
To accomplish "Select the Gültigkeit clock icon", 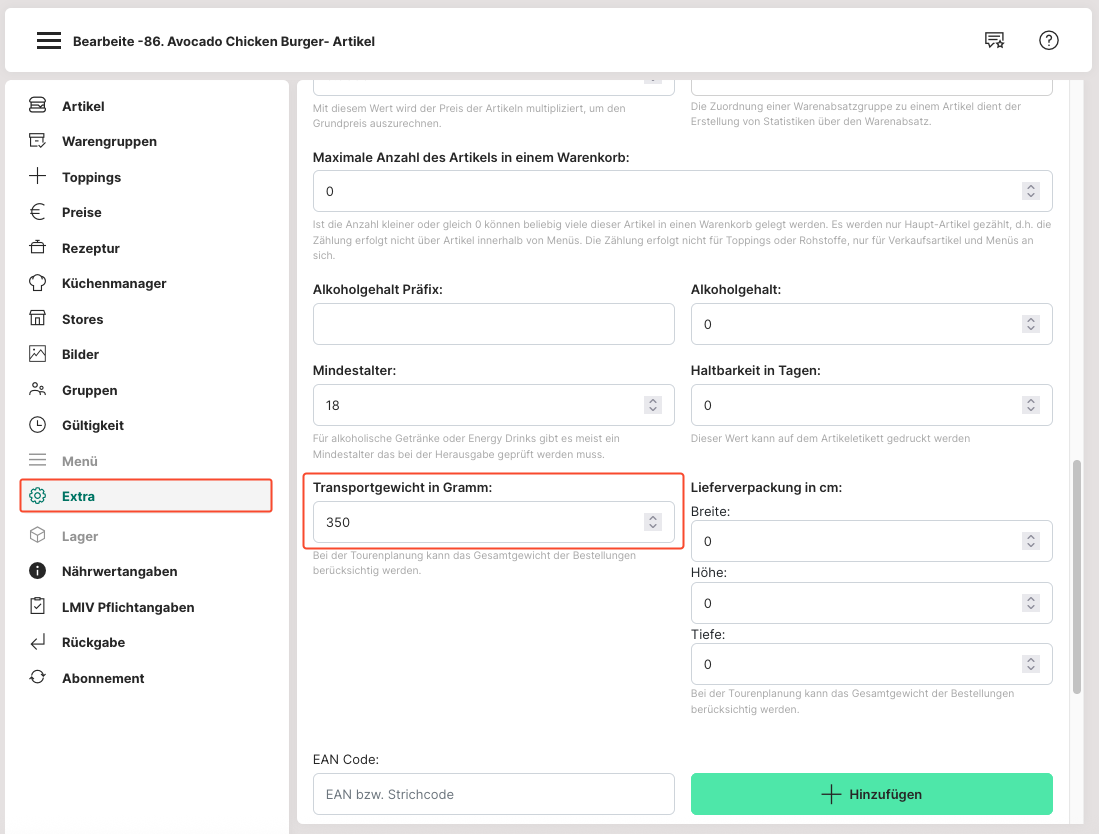I will [x=38, y=425].
